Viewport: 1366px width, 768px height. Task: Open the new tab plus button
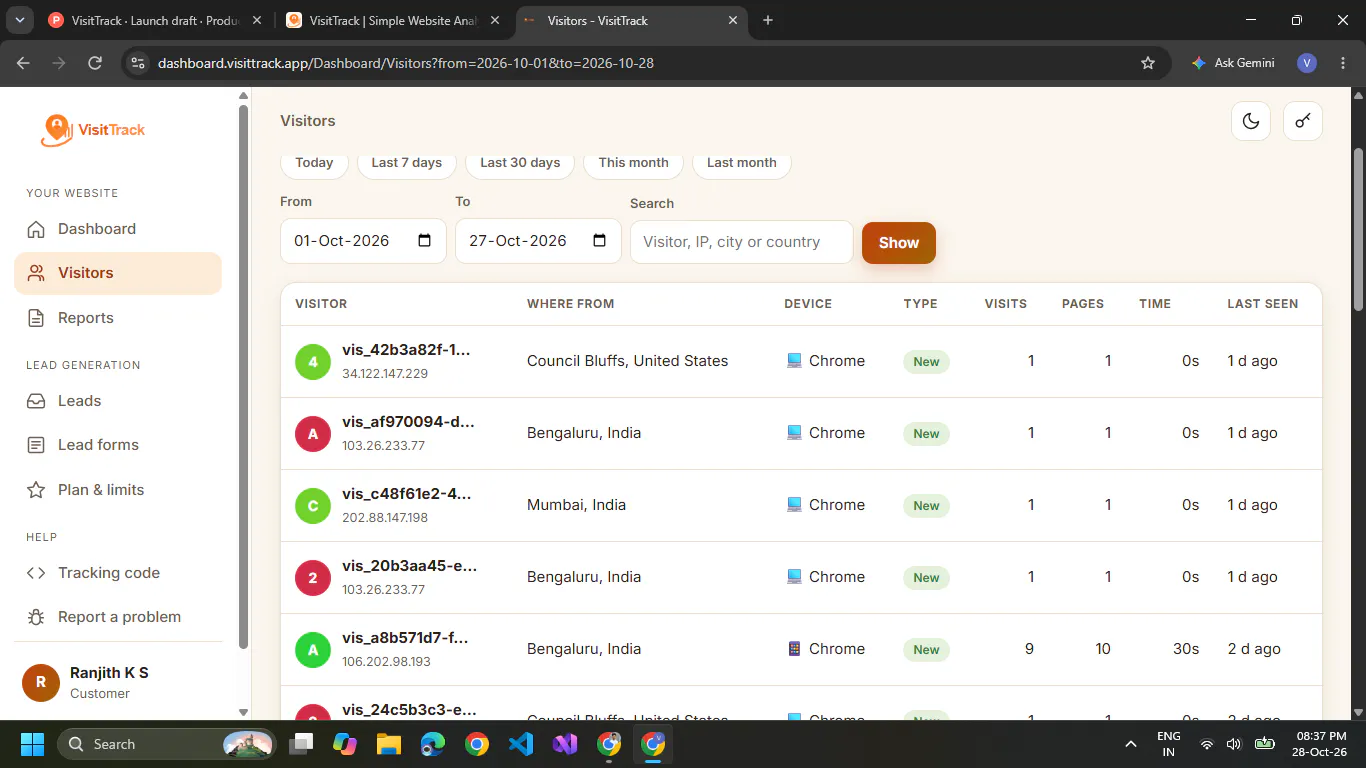tap(768, 20)
